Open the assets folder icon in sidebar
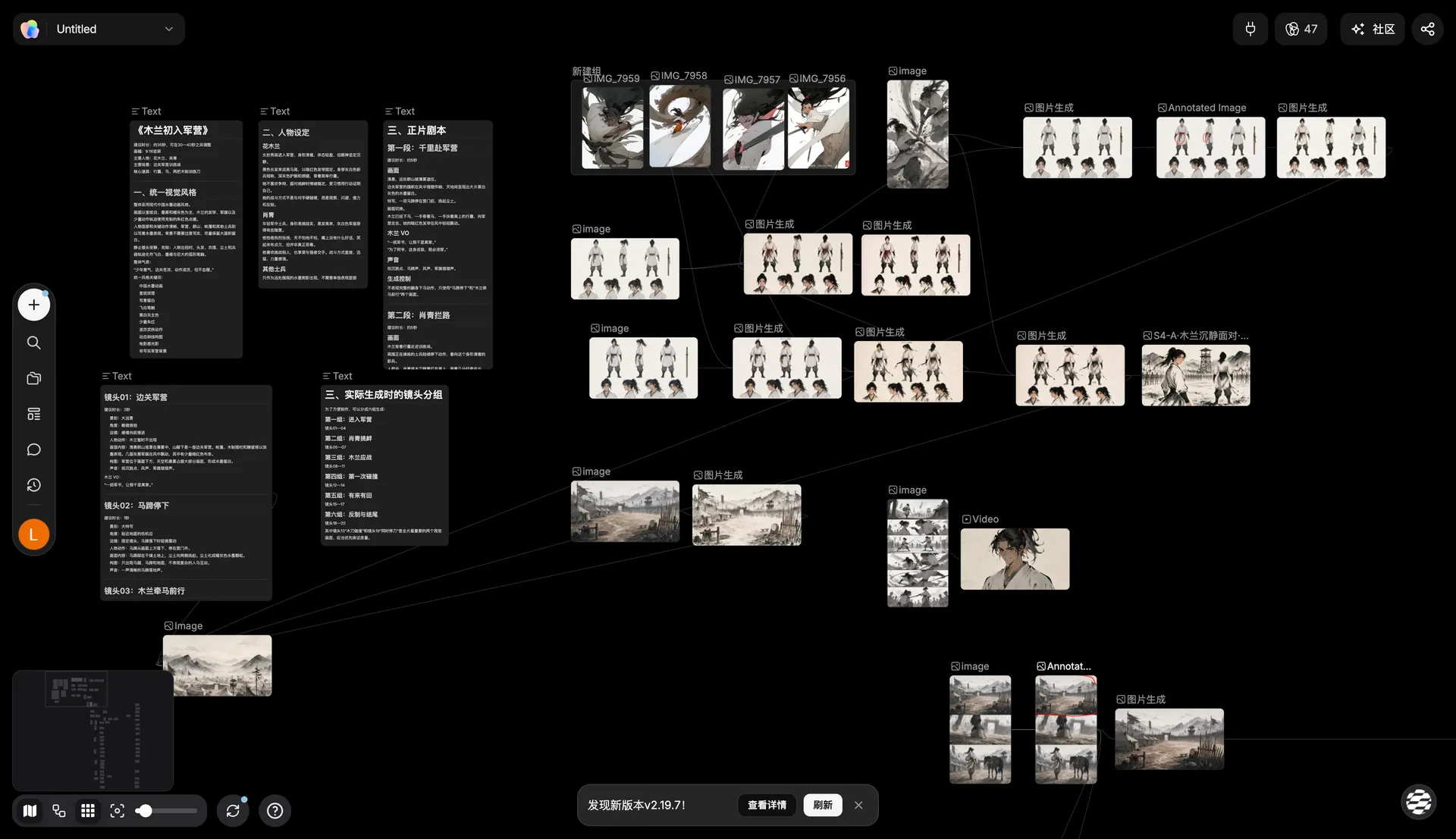The height and width of the screenshot is (839, 1456). coord(33,378)
